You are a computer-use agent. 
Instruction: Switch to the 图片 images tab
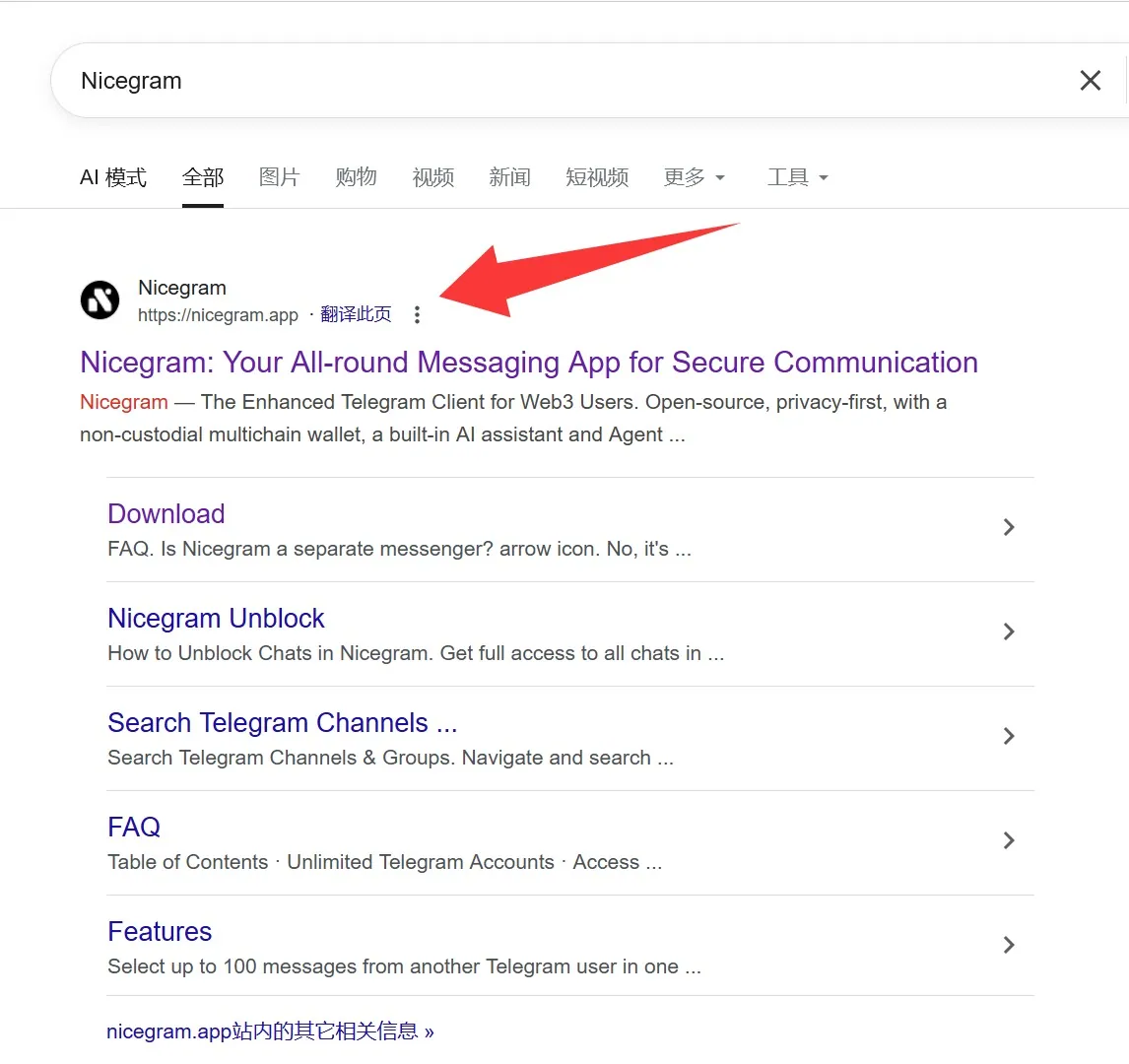point(279,177)
